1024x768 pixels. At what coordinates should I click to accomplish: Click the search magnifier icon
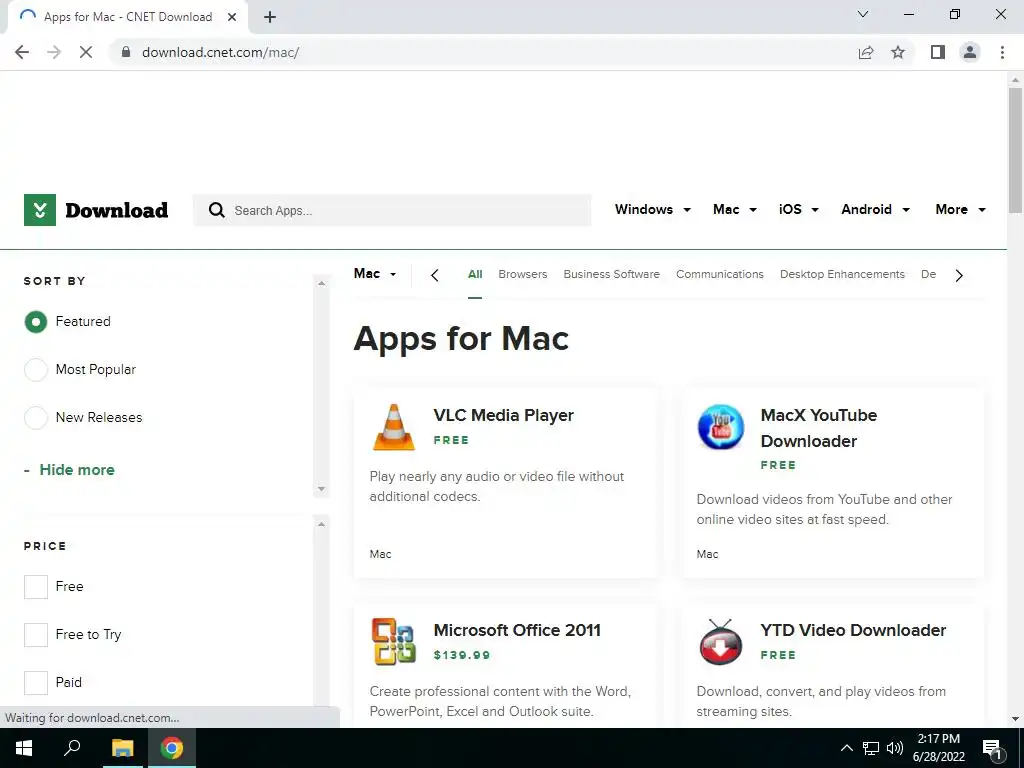(x=216, y=210)
